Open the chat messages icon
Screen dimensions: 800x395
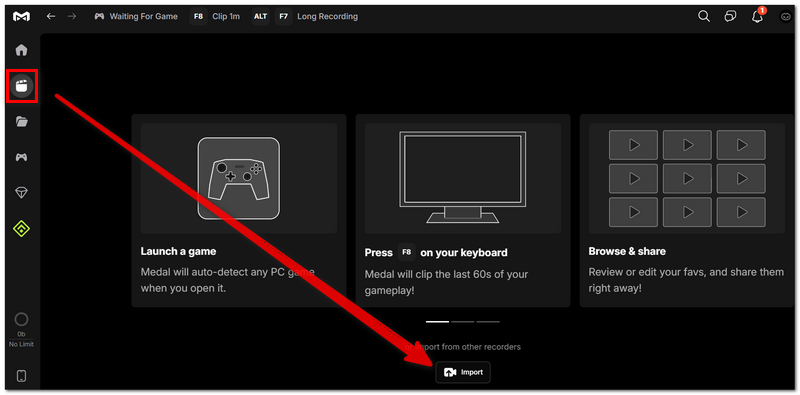click(x=731, y=16)
